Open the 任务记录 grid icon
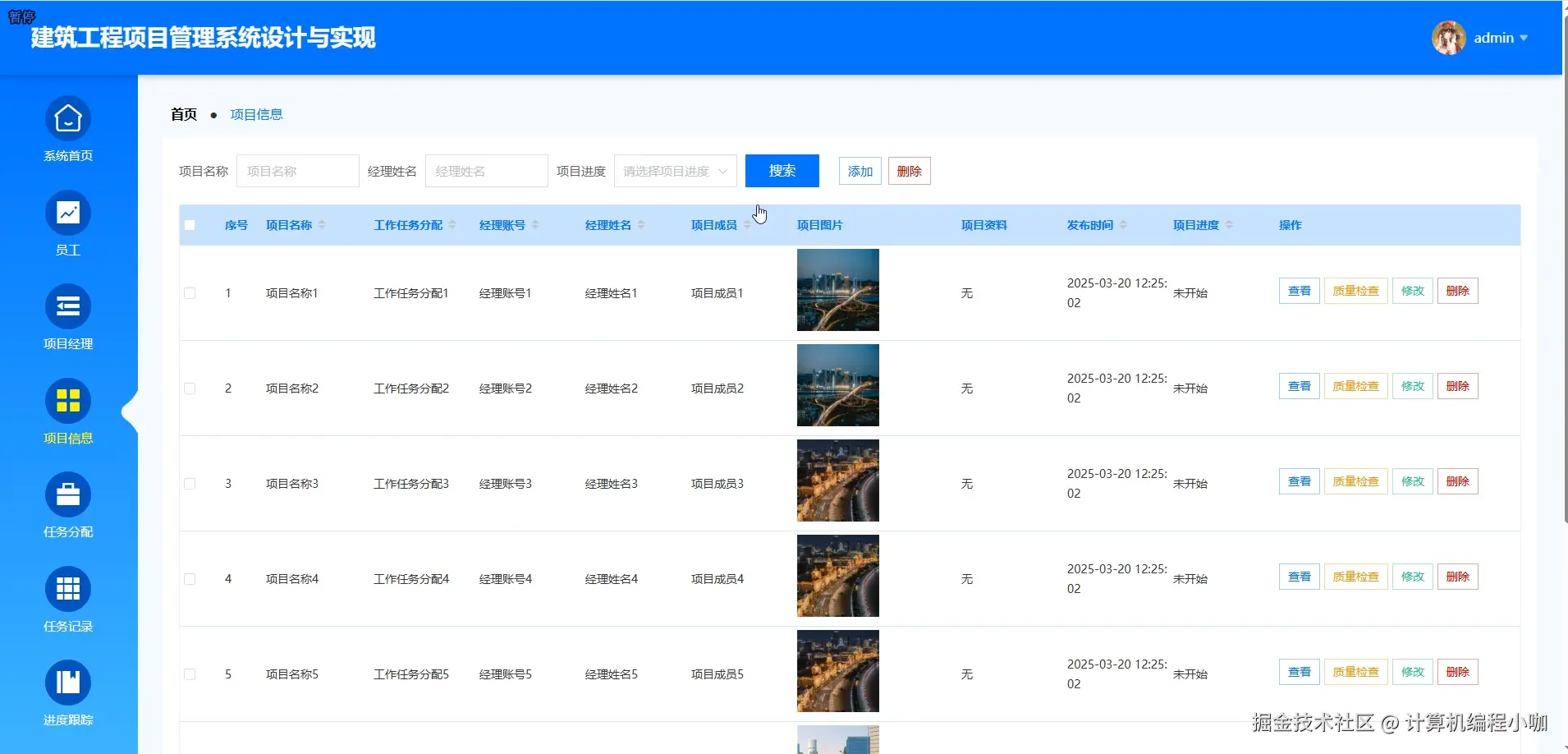This screenshot has width=1568, height=754. (68, 589)
